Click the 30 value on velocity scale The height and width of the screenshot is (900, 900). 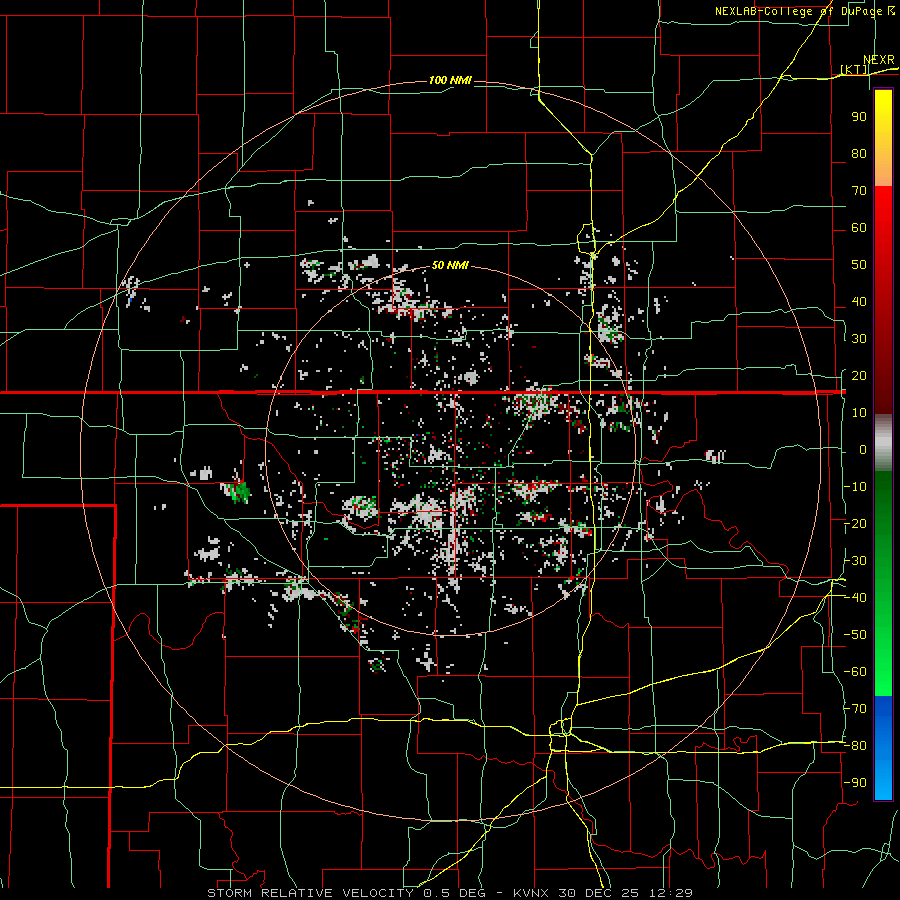click(x=859, y=339)
